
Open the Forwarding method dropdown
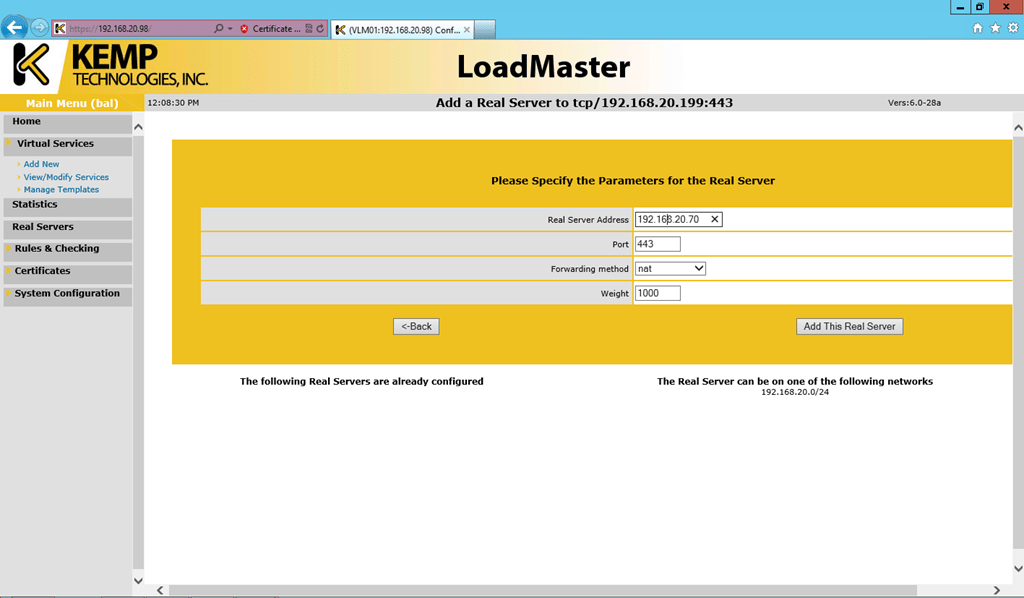click(670, 268)
